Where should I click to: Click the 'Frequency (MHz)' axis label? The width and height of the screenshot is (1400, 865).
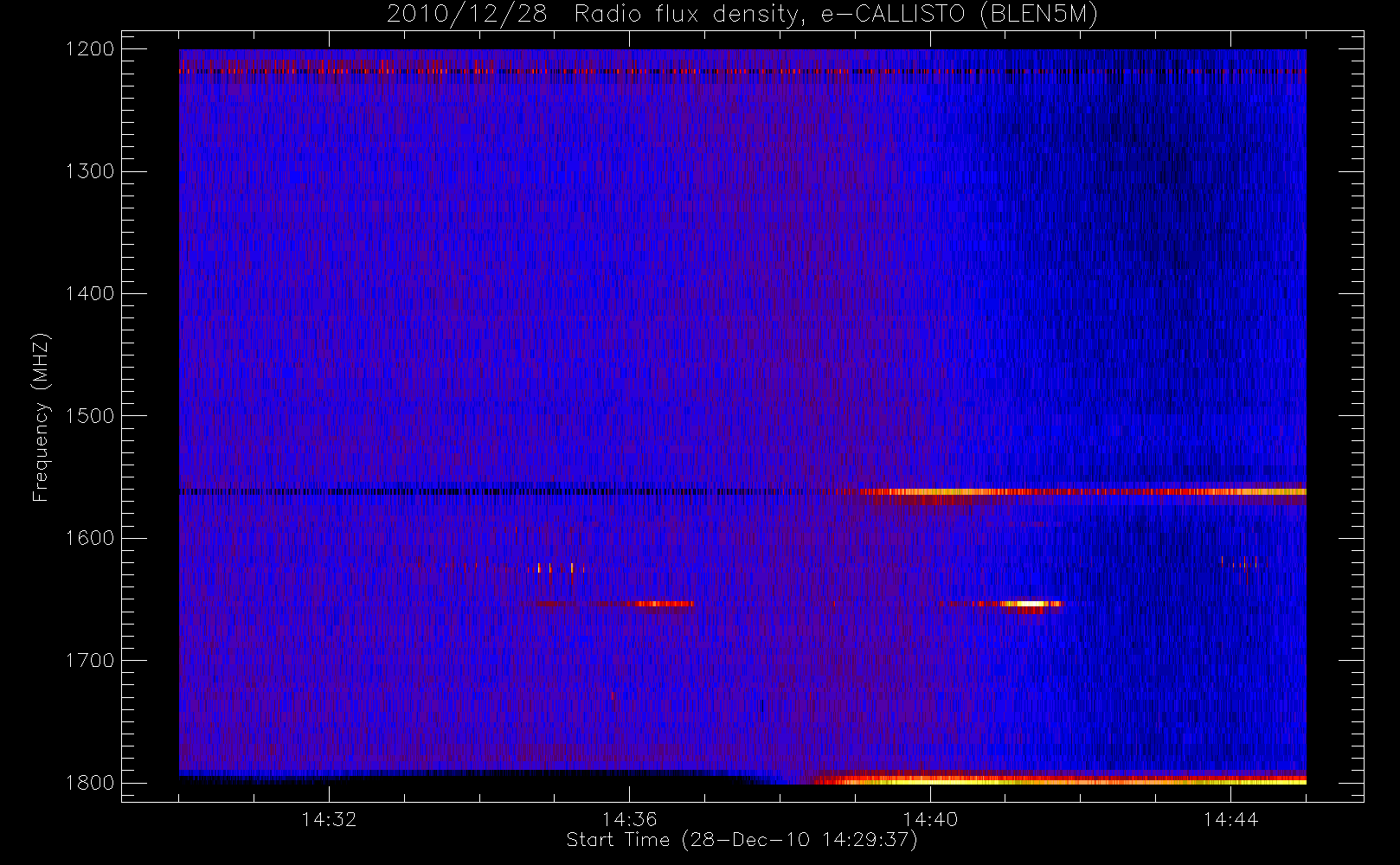tap(41, 417)
